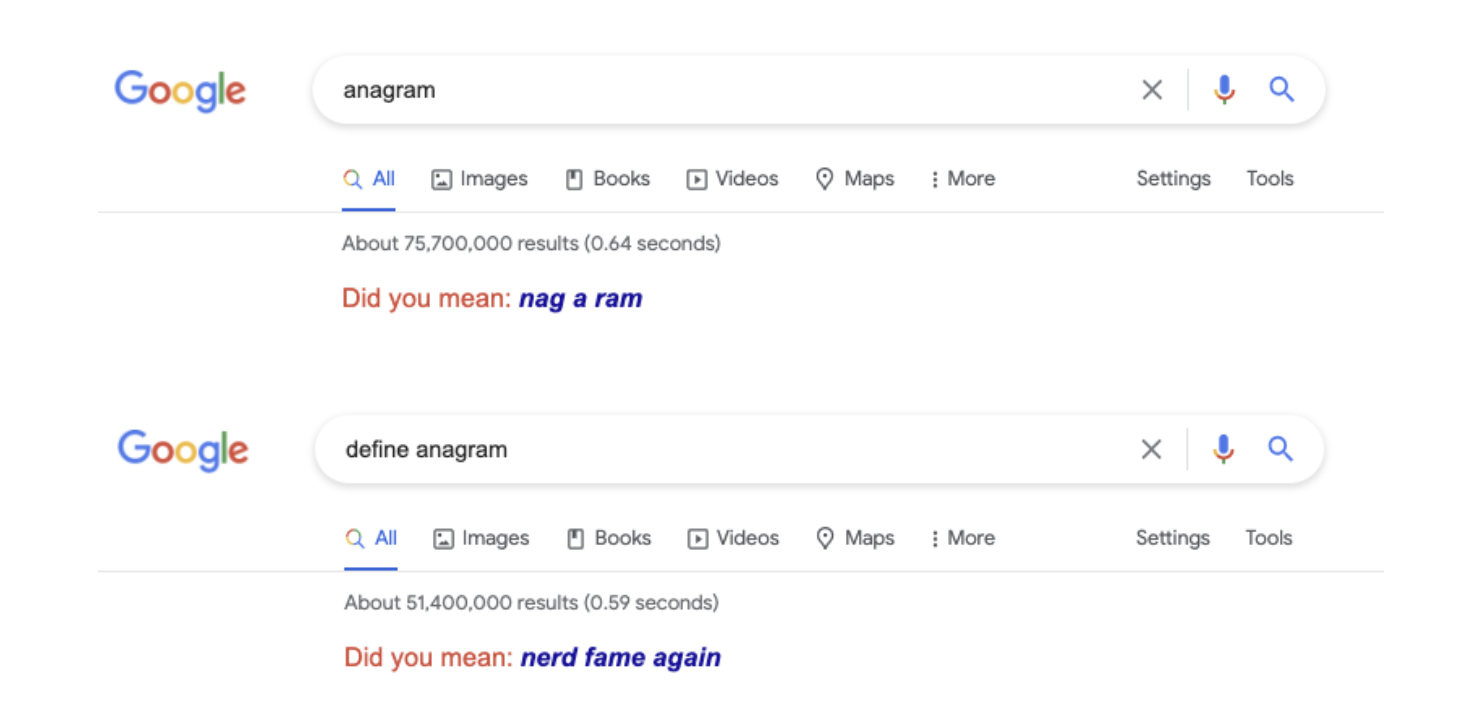The image size is (1474, 716).
Task: Select Maps tab in the bottom results
Action: pyautogui.click(x=855, y=538)
